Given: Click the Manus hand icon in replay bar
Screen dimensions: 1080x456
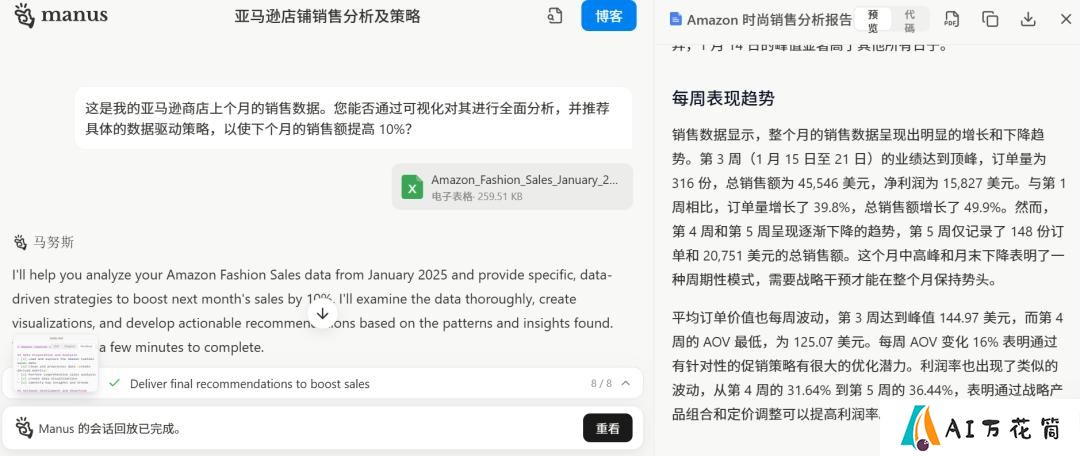Looking at the screenshot, I should click(24, 428).
